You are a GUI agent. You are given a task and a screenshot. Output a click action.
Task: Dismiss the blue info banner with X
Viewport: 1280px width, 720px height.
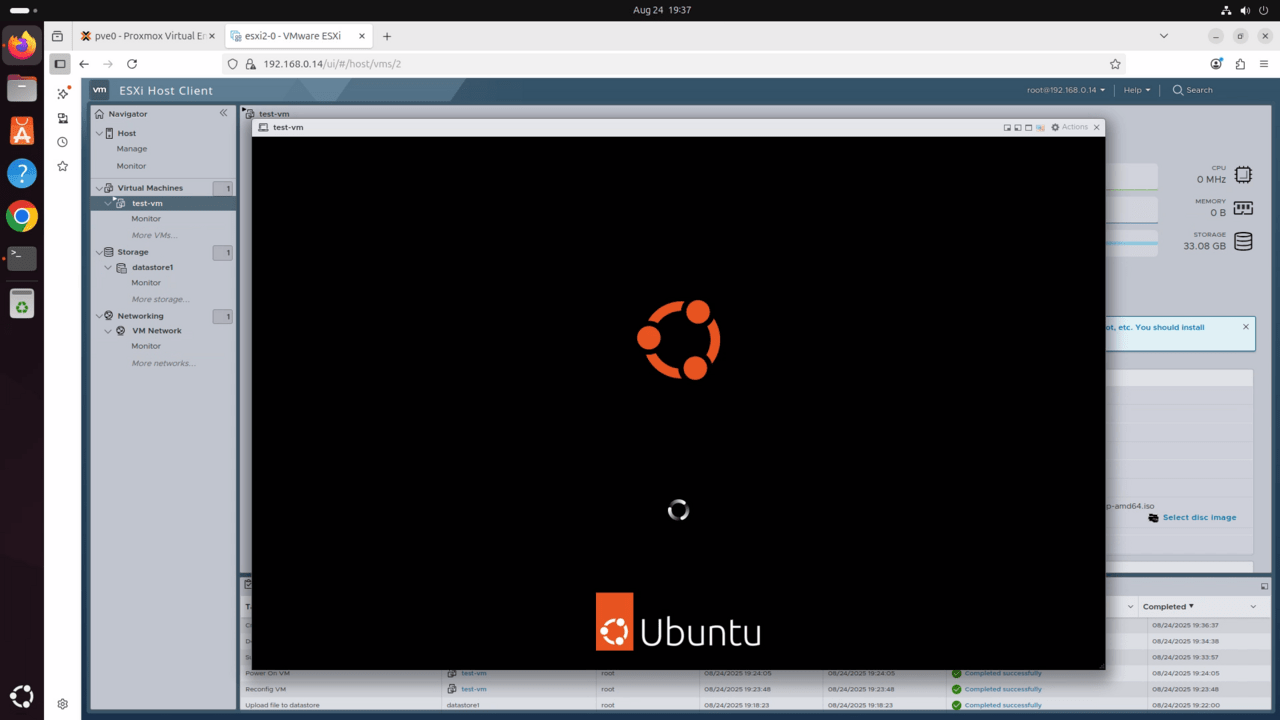(x=1246, y=327)
